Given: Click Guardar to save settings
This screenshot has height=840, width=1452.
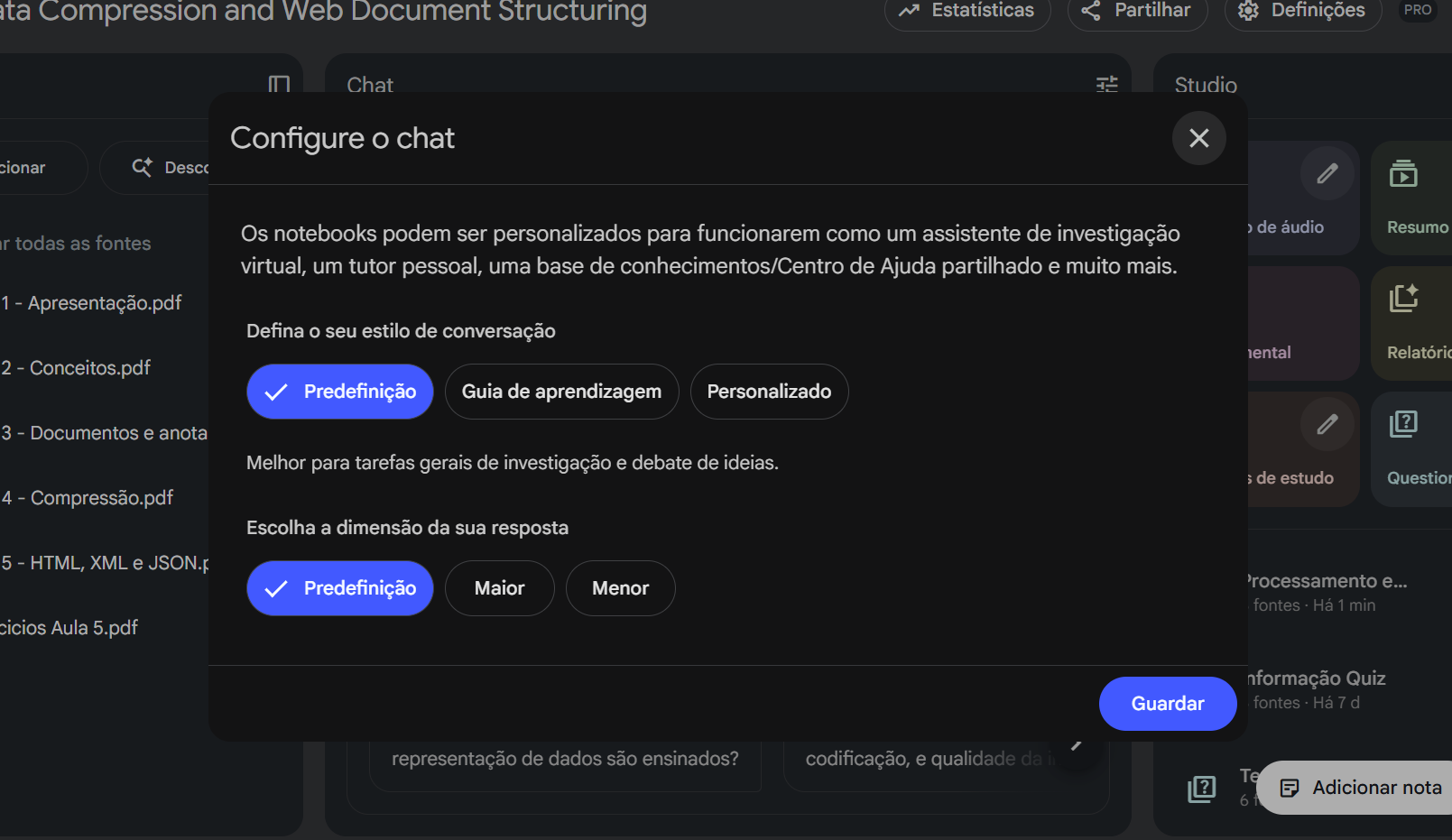Looking at the screenshot, I should [x=1167, y=704].
